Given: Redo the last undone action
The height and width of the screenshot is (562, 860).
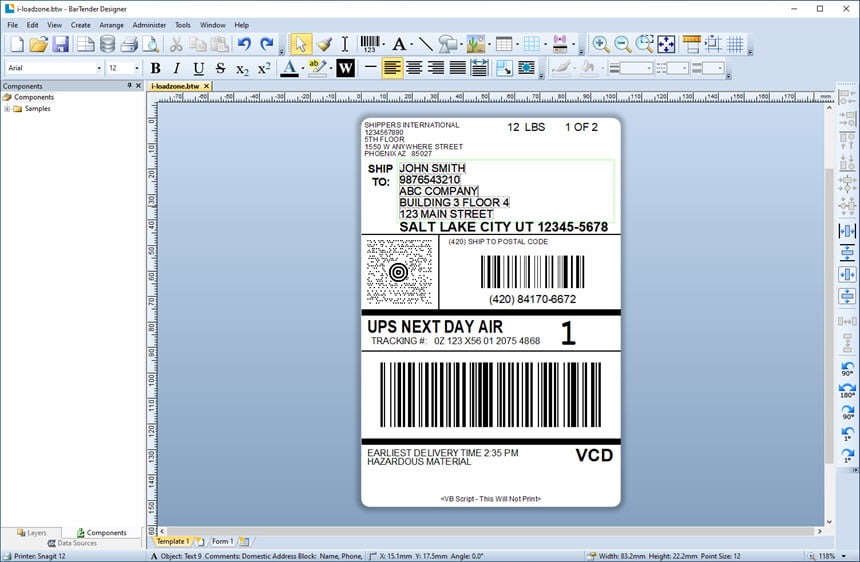Looking at the screenshot, I should [x=267, y=44].
